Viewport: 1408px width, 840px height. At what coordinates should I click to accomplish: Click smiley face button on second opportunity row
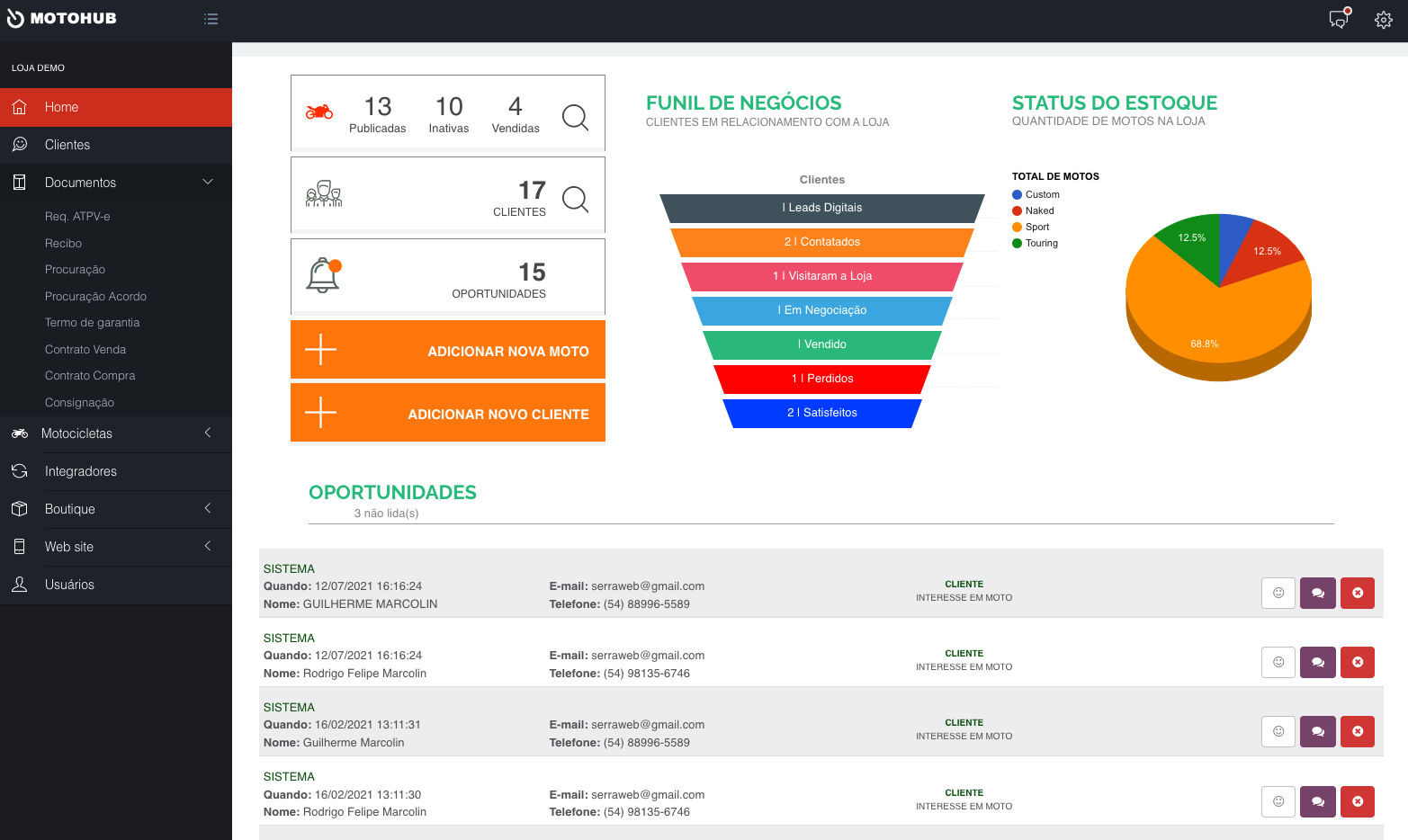click(1278, 662)
